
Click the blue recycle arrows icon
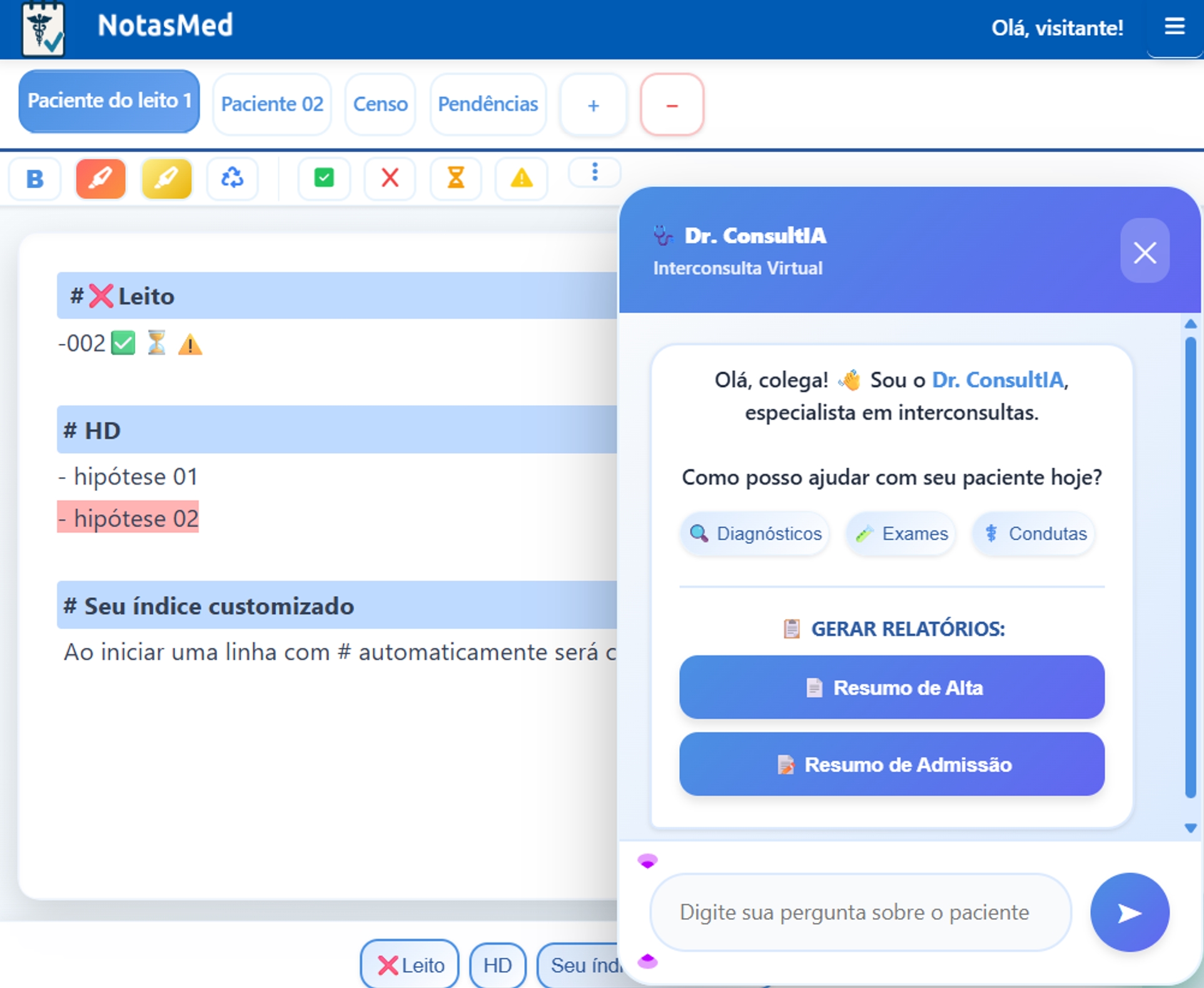pyautogui.click(x=232, y=179)
